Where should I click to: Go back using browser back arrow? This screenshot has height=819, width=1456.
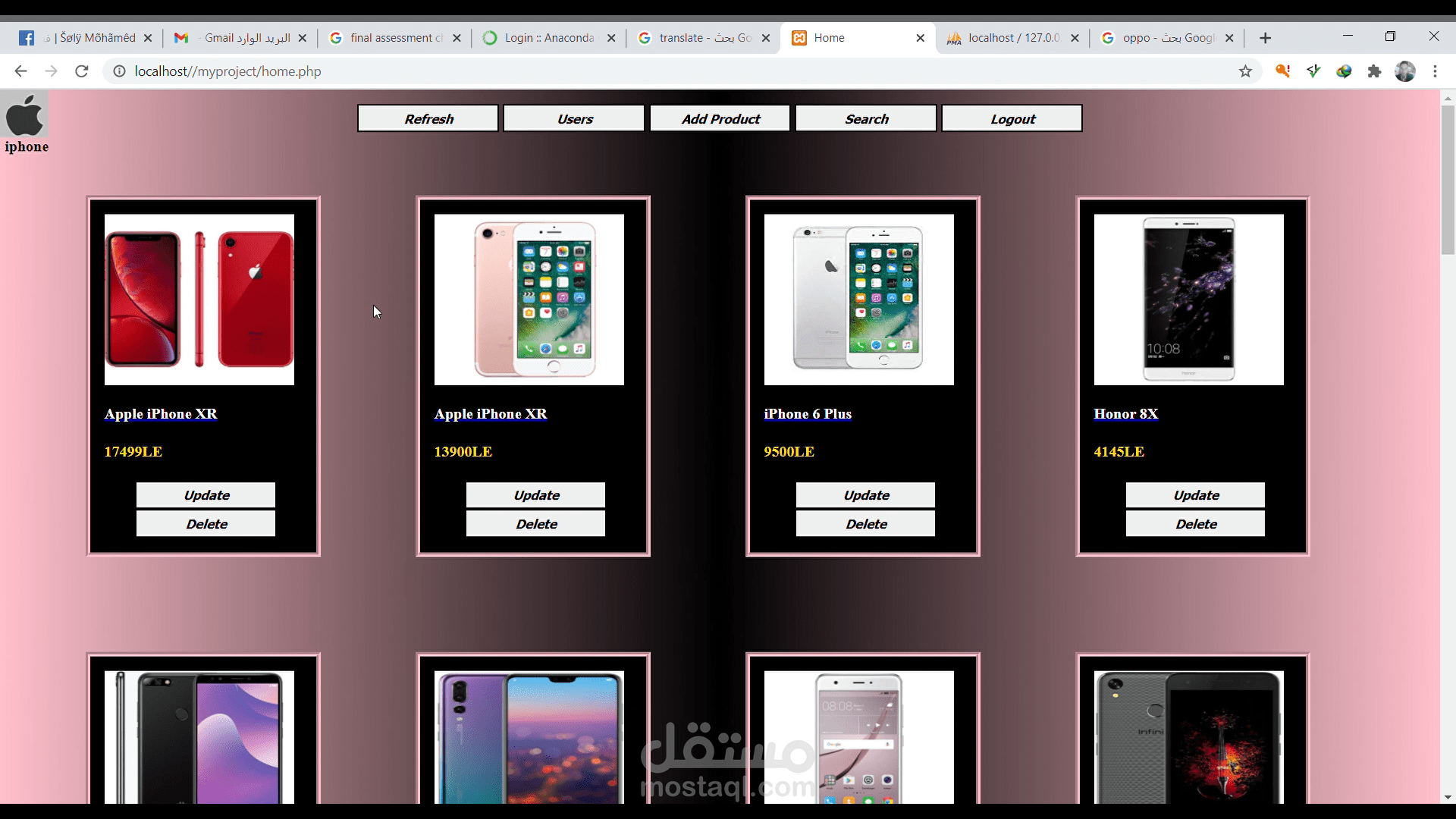(x=20, y=71)
